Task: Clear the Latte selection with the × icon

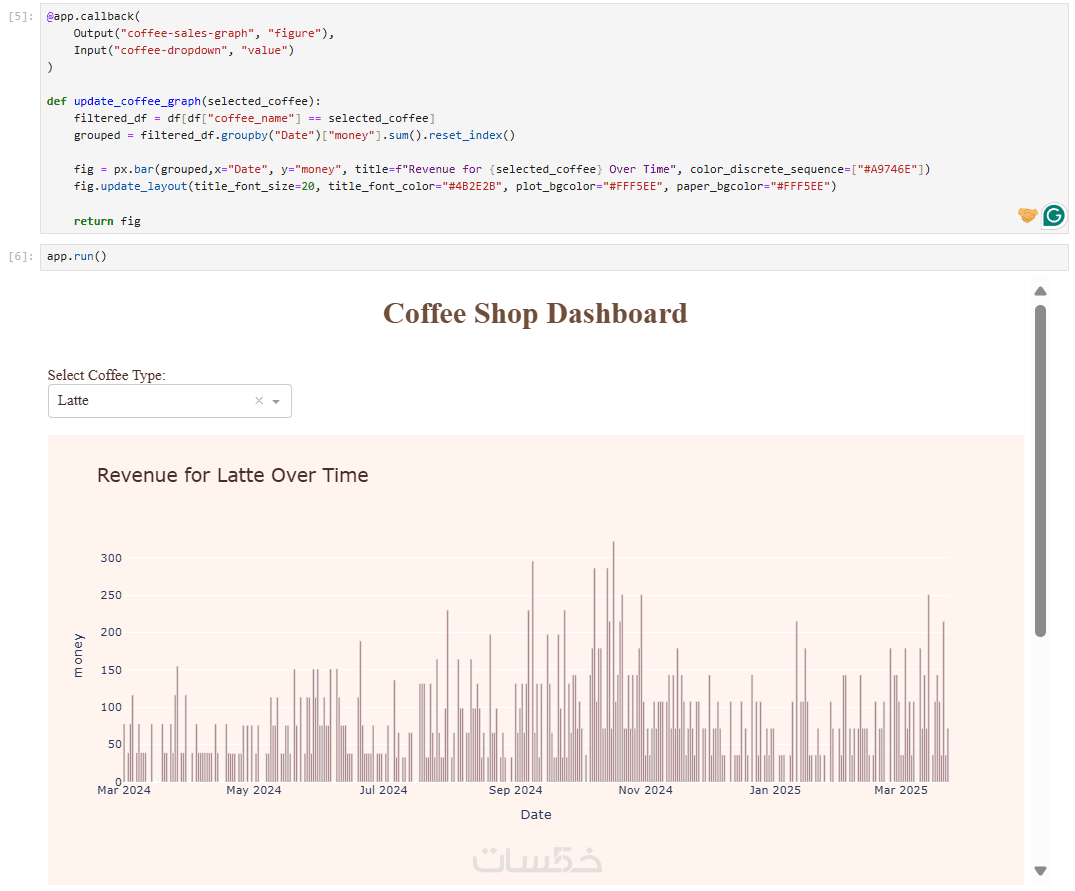Action: (x=259, y=401)
